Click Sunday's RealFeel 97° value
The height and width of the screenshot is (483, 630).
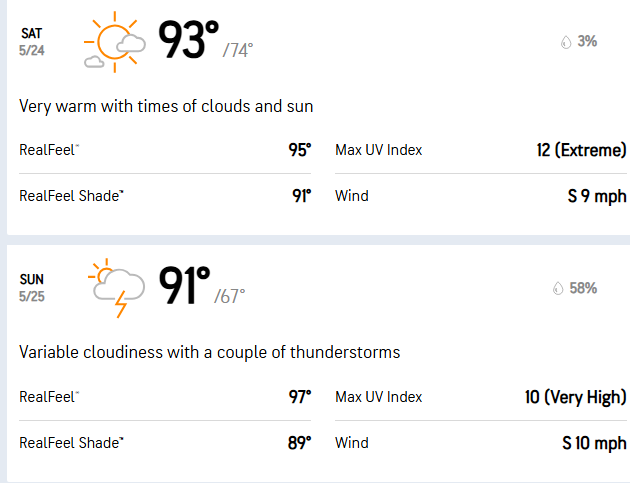[x=300, y=397]
